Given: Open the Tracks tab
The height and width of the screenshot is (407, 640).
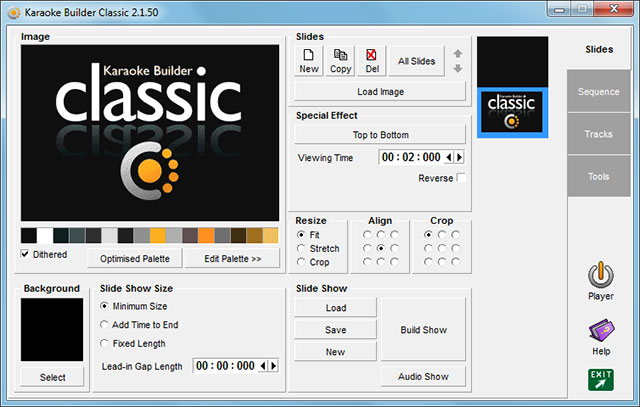Looking at the screenshot, I should click(x=598, y=134).
